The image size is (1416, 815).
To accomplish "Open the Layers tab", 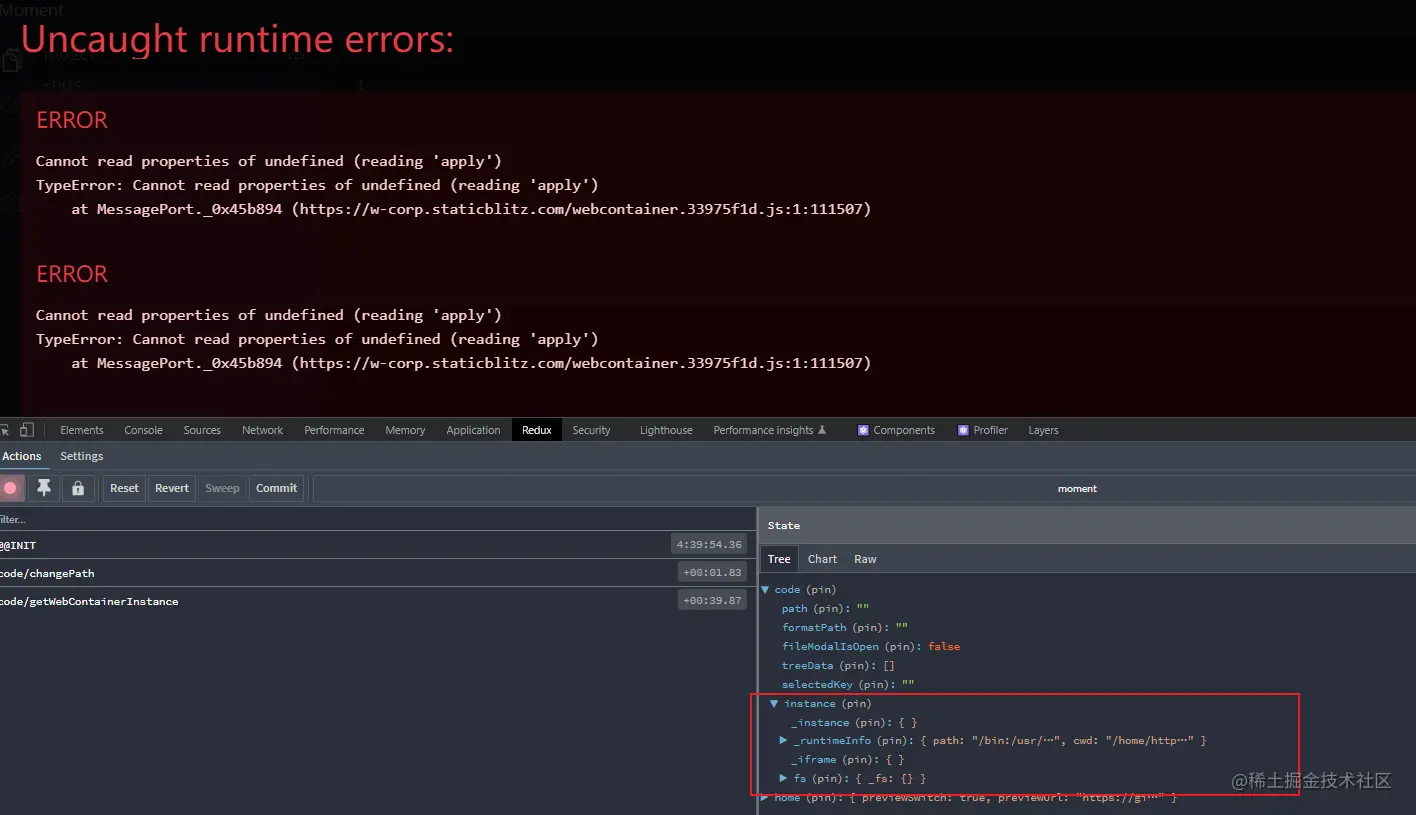I will pyautogui.click(x=1043, y=430).
